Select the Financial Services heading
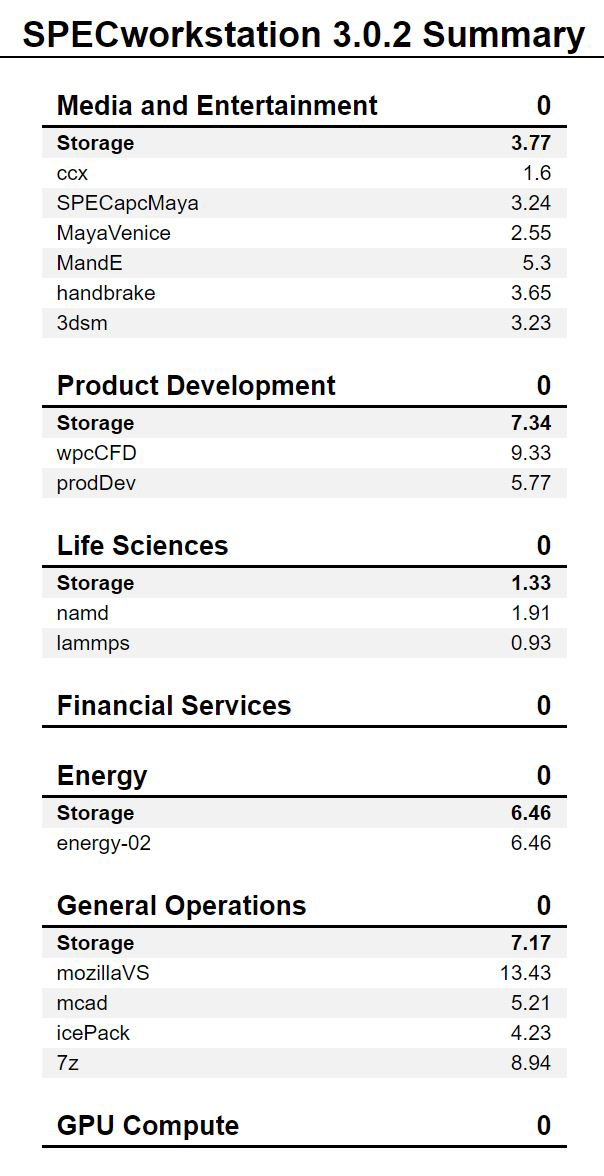Image resolution: width=604 pixels, height=1176 pixels. pyautogui.click(x=174, y=706)
